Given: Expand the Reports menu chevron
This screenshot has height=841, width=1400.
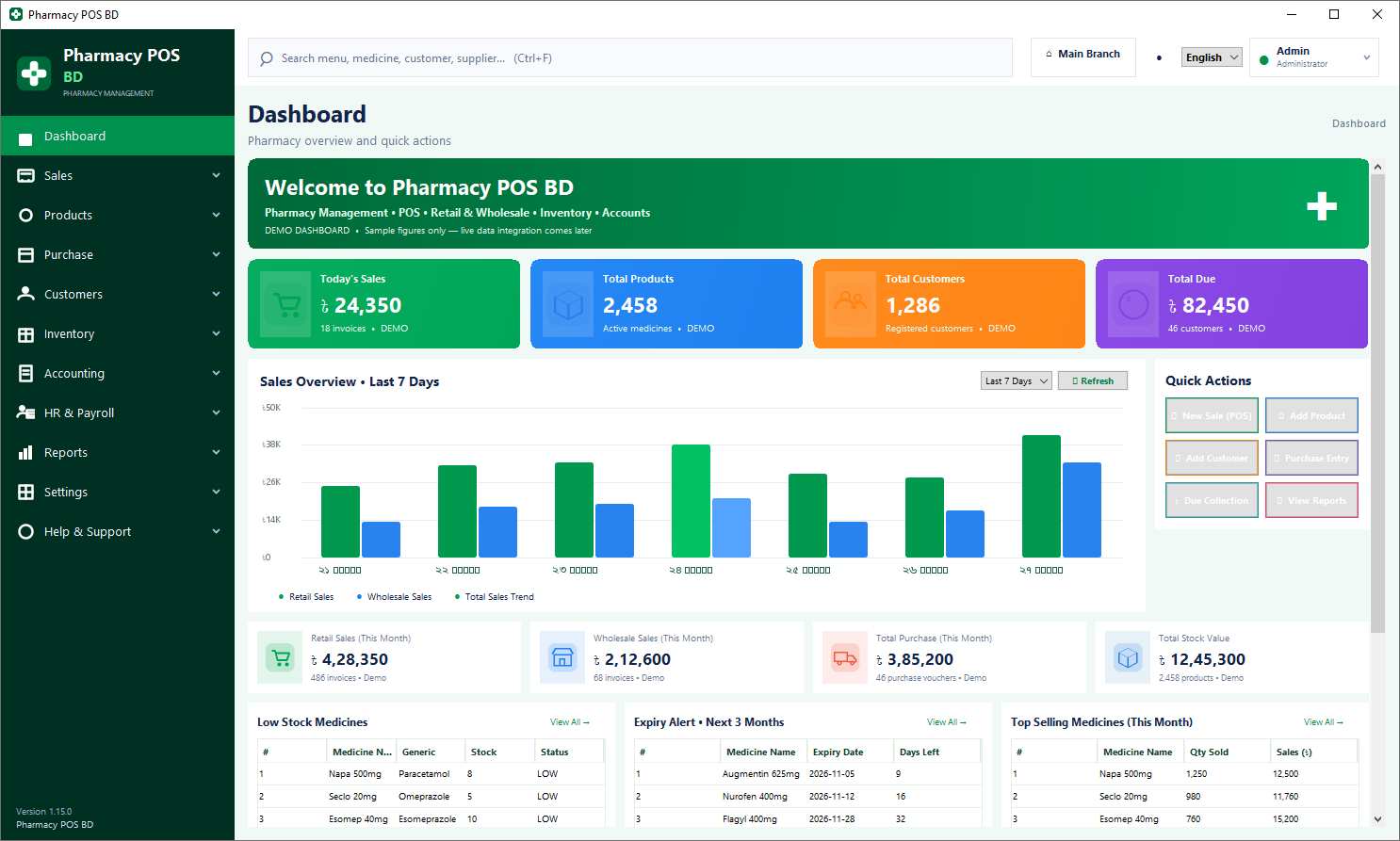Looking at the screenshot, I should (217, 452).
